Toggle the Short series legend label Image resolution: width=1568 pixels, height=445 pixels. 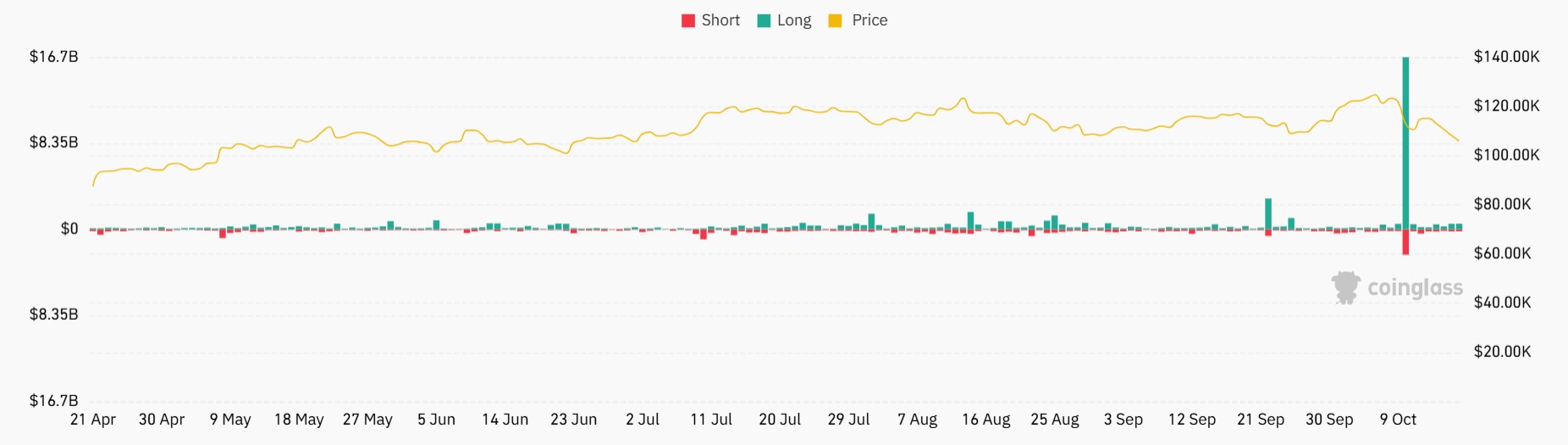pos(721,20)
